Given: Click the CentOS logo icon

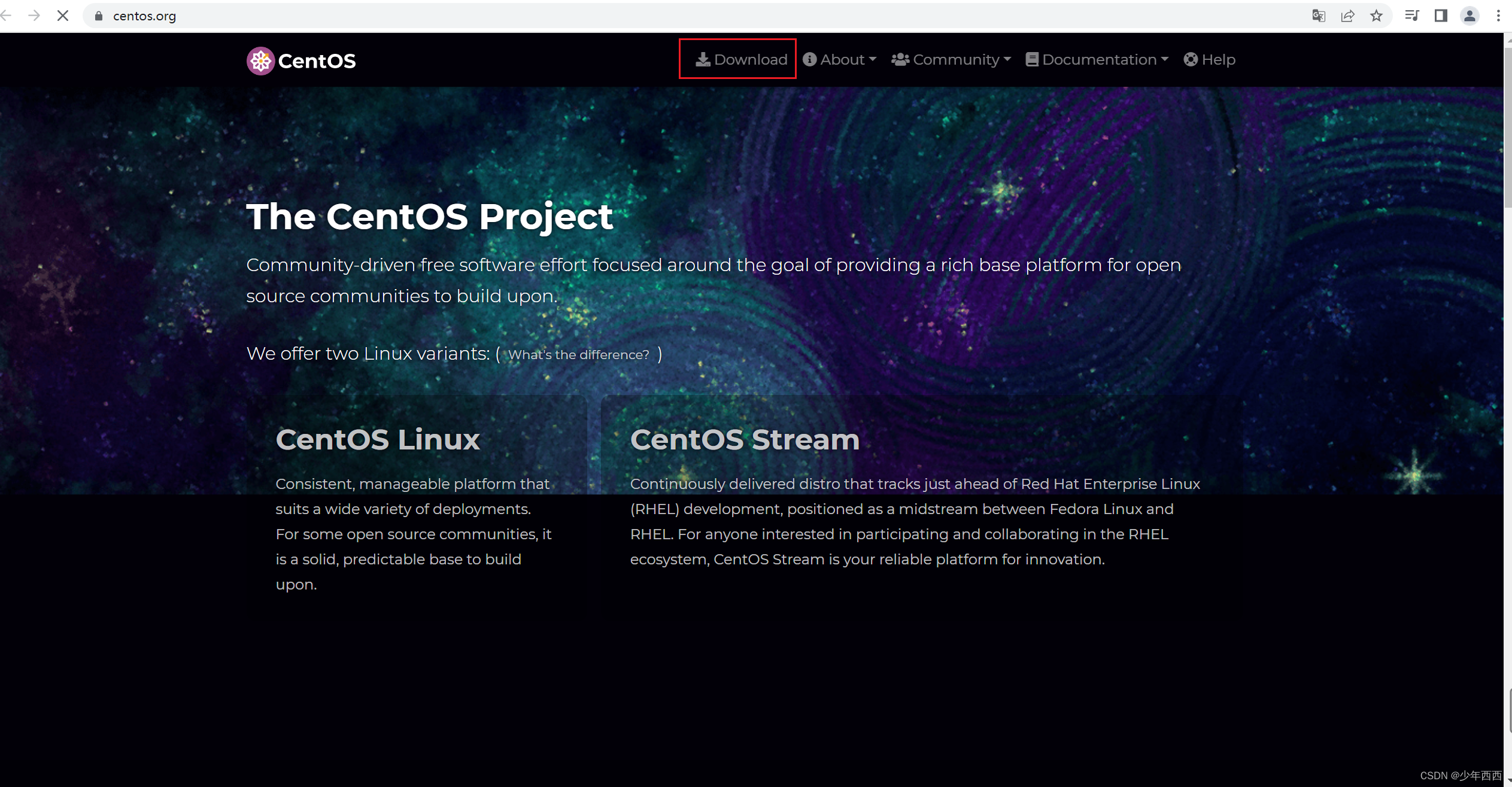Looking at the screenshot, I should (x=260, y=61).
